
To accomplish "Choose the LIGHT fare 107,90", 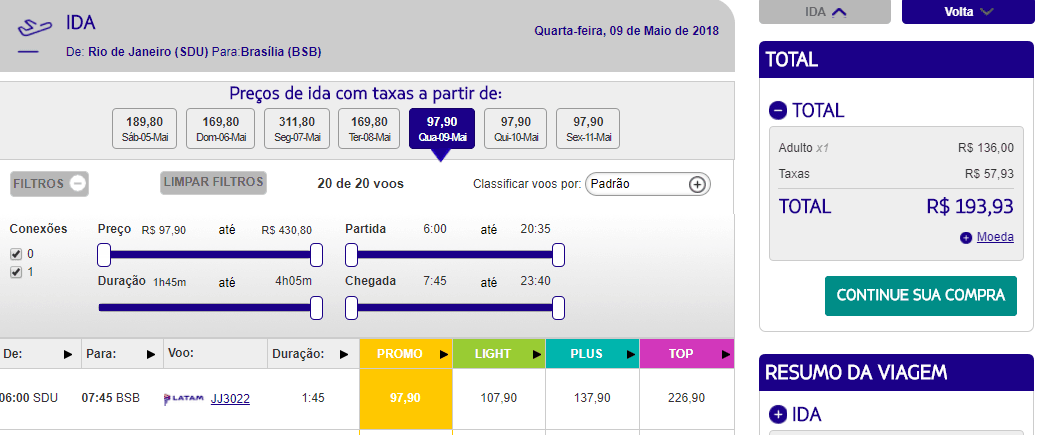I will (499, 398).
